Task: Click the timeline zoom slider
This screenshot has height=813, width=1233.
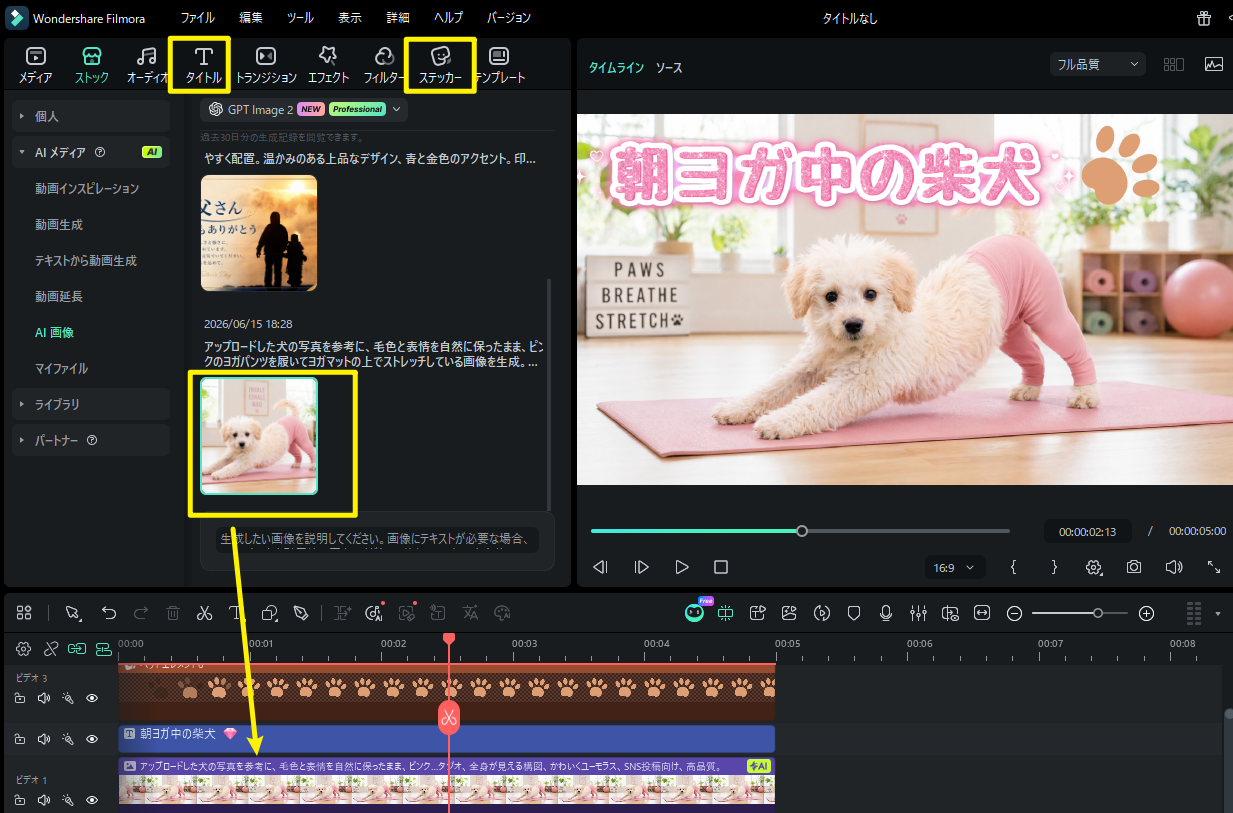Action: coord(1080,613)
